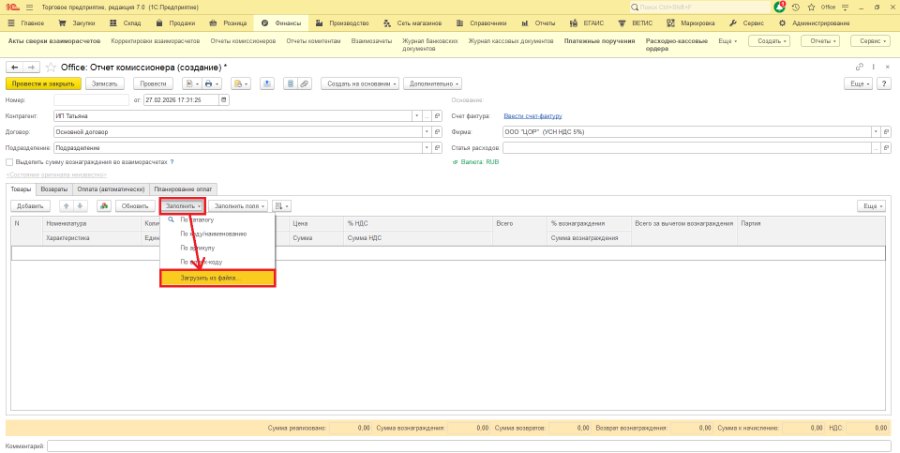Open the Платежные поручения link
Screen dimensions: 900x453
(599, 41)
